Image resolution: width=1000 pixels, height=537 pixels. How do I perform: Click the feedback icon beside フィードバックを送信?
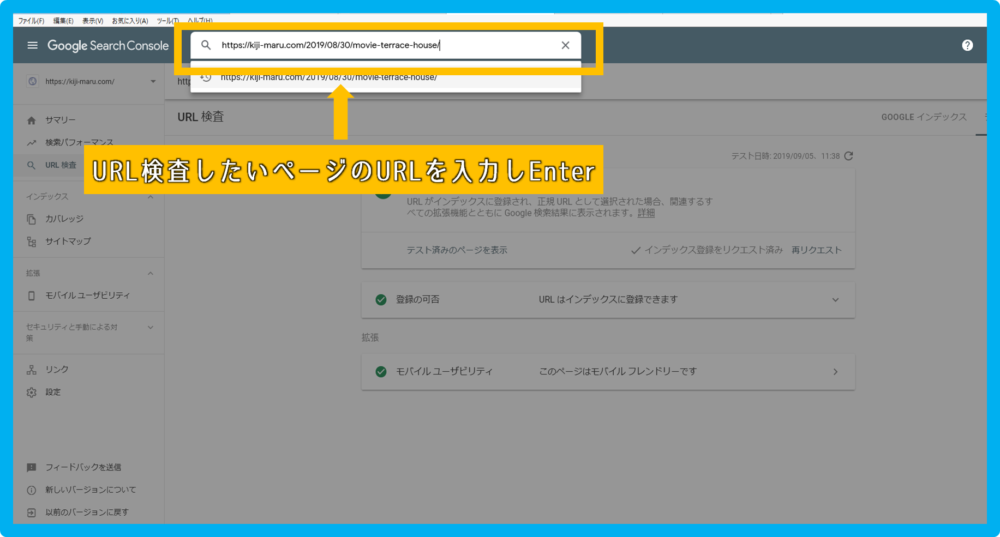coord(31,467)
